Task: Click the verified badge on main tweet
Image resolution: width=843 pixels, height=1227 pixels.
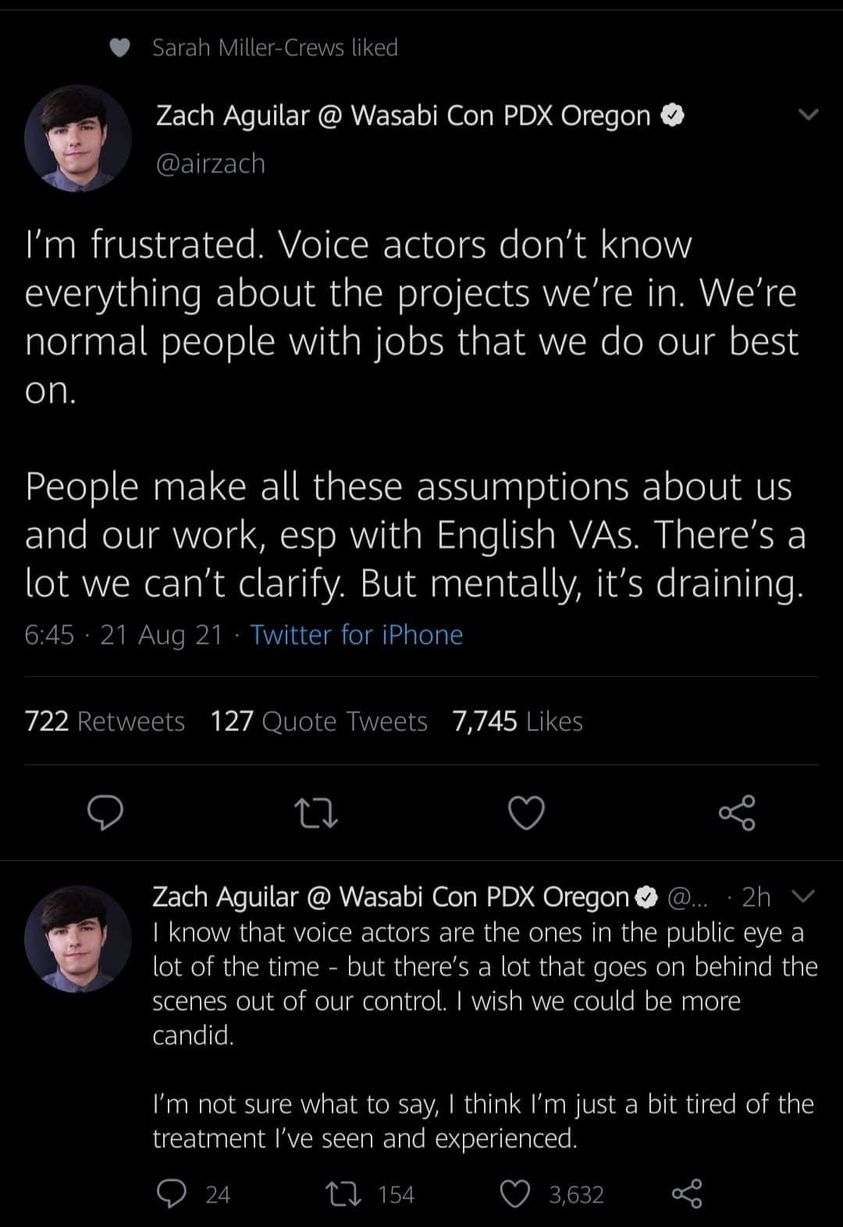Action: pyautogui.click(x=673, y=116)
